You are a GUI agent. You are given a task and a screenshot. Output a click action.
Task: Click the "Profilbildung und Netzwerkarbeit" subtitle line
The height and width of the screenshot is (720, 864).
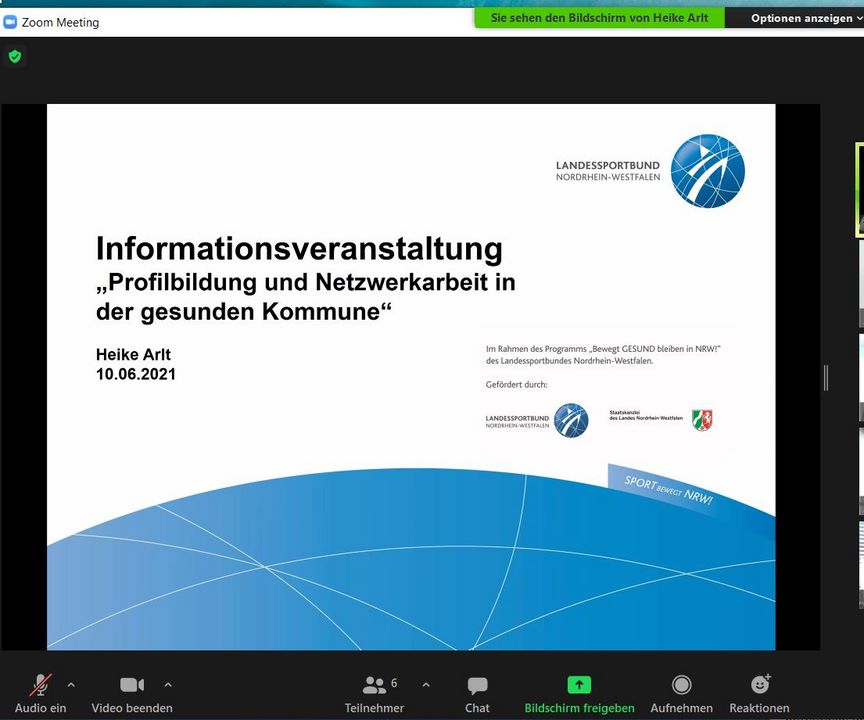(x=306, y=283)
